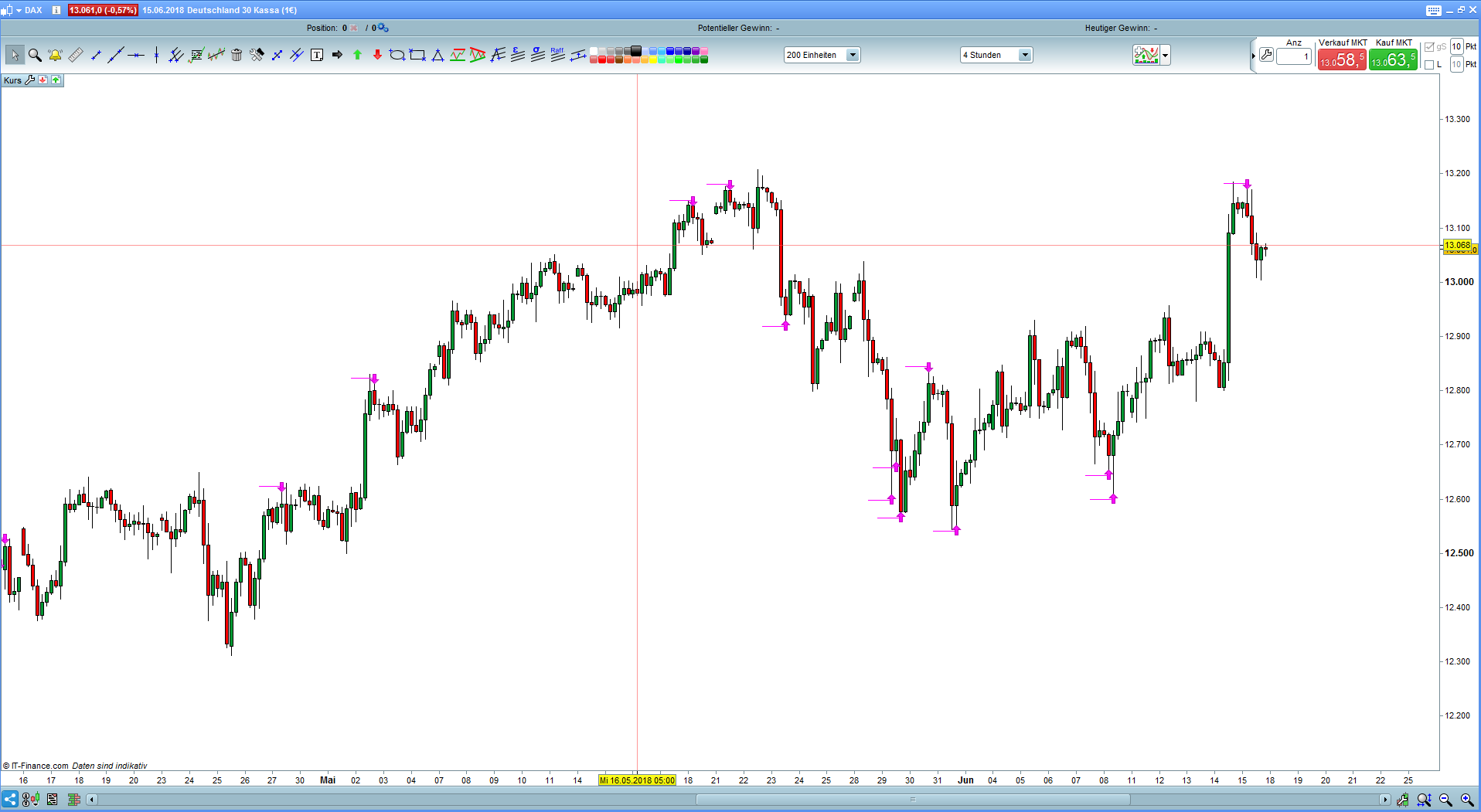Pick the dark green color swatch at the palette's end
Screen dimensions: 1481x812
[x=703, y=59]
